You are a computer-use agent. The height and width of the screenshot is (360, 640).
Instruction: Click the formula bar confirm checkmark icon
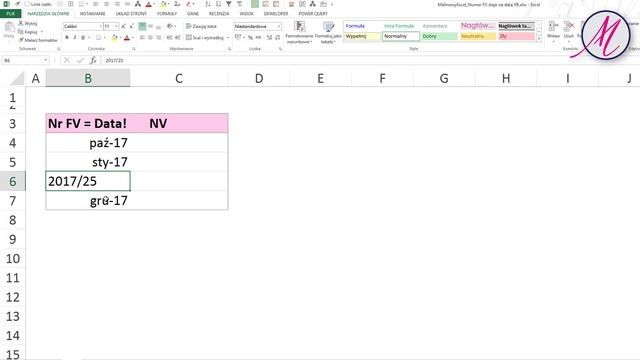80,60
